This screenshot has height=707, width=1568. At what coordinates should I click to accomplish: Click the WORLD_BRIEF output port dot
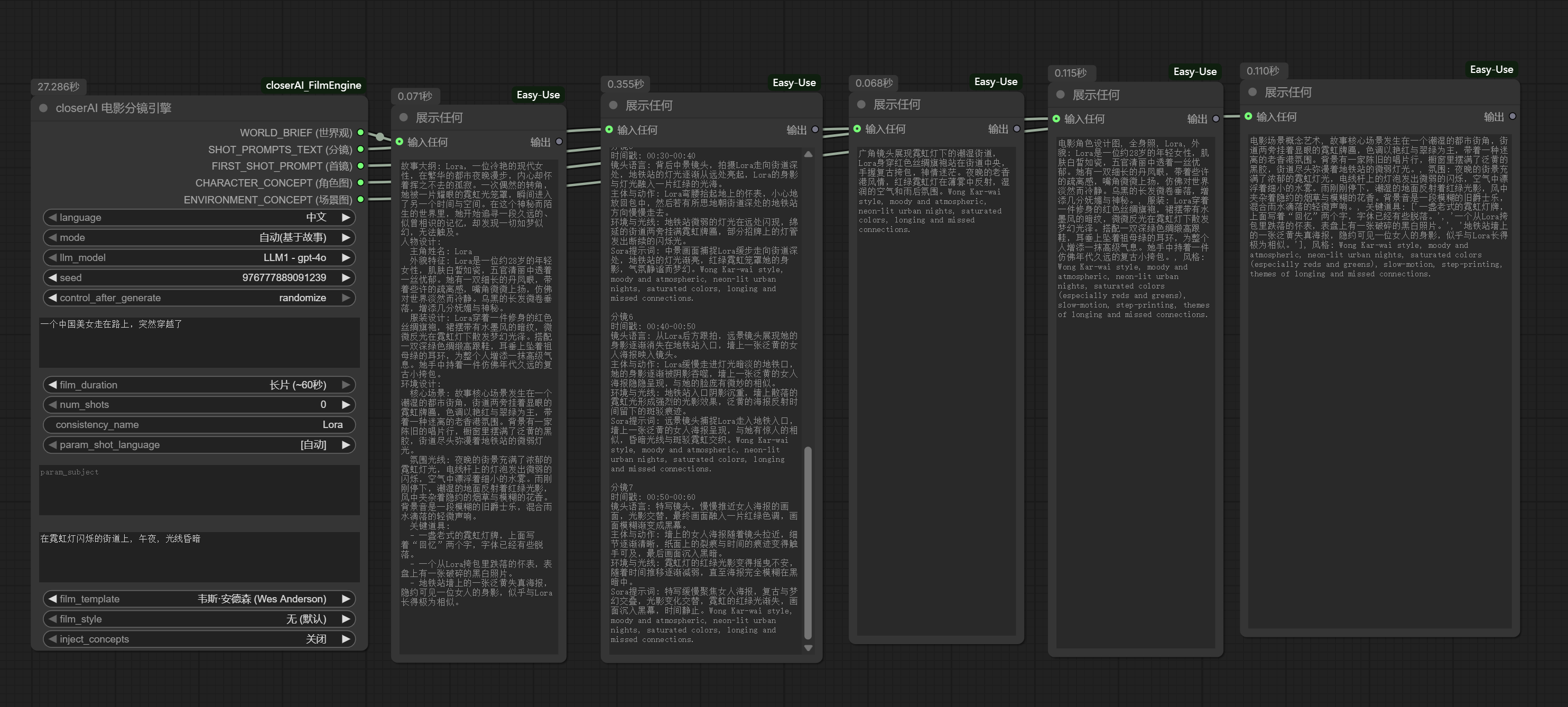pos(360,133)
